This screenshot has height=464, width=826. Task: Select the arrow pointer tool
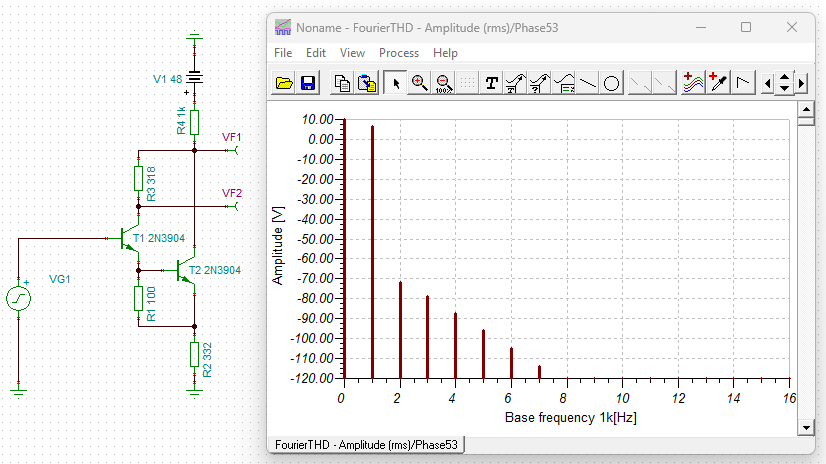pyautogui.click(x=395, y=83)
